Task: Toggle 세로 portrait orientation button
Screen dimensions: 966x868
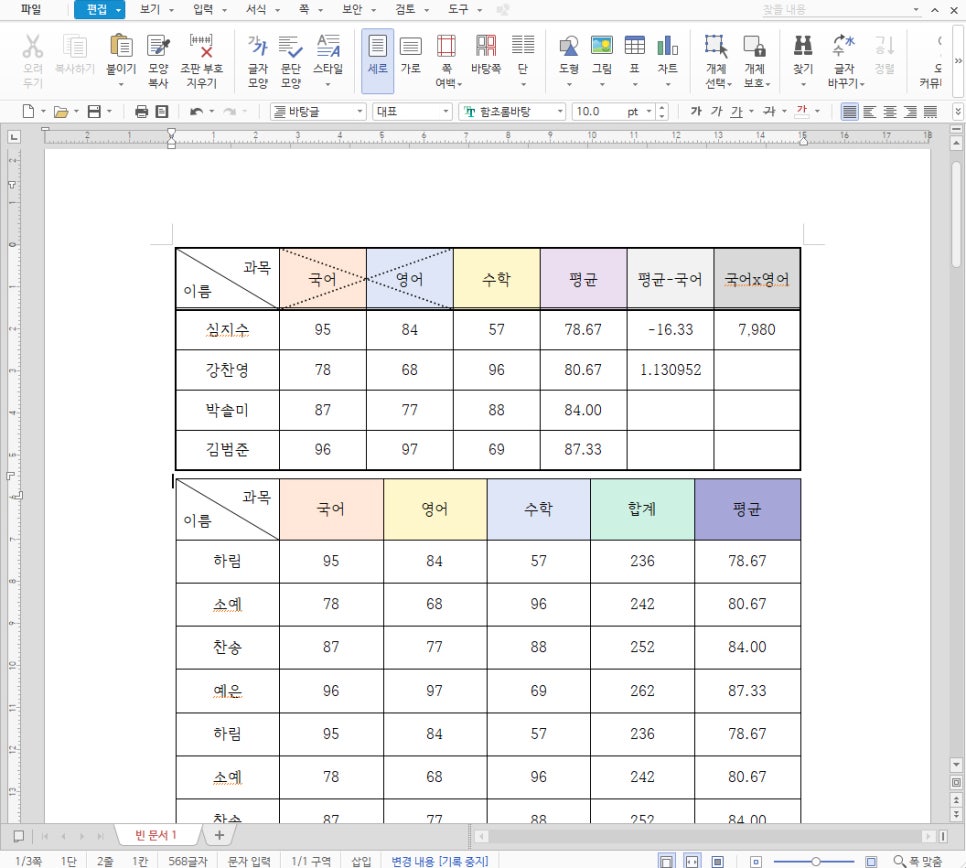Action: point(377,60)
